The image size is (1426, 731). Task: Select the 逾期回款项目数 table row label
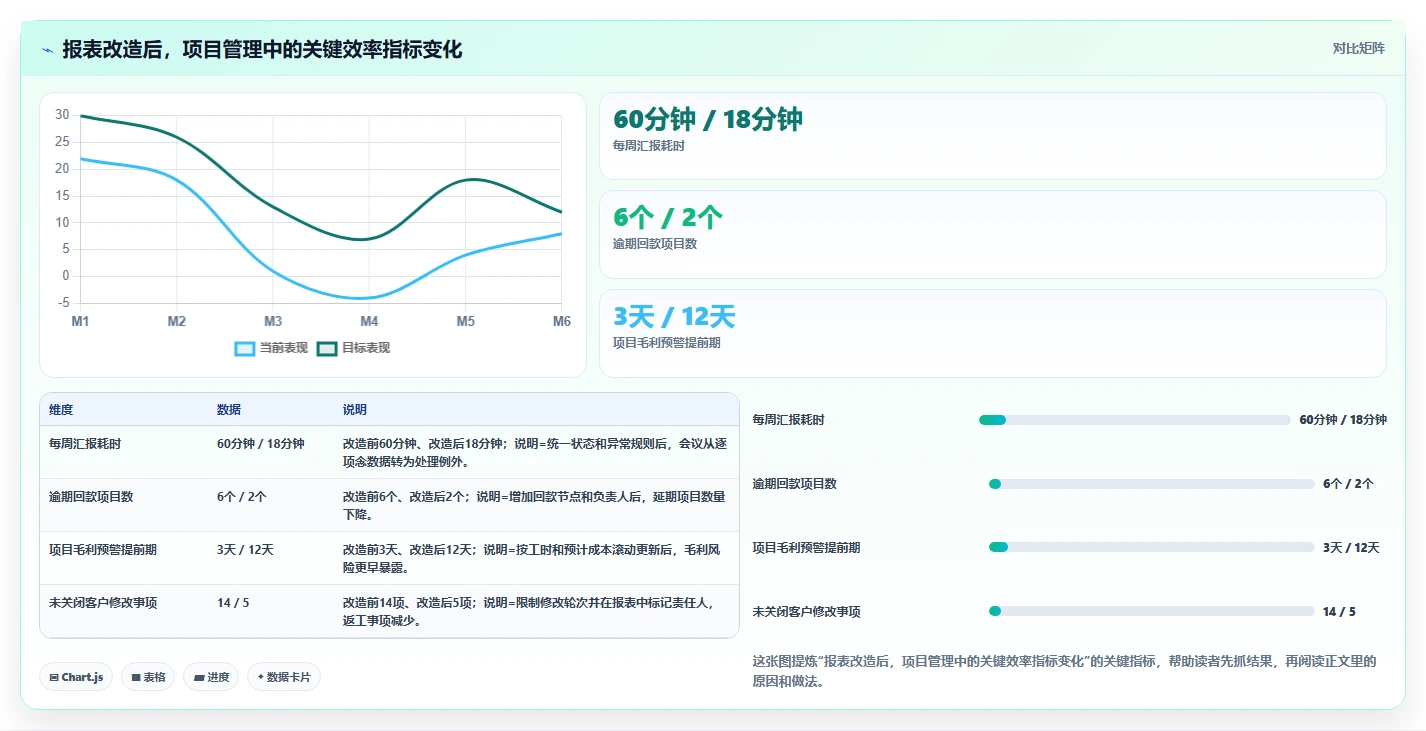click(x=91, y=496)
